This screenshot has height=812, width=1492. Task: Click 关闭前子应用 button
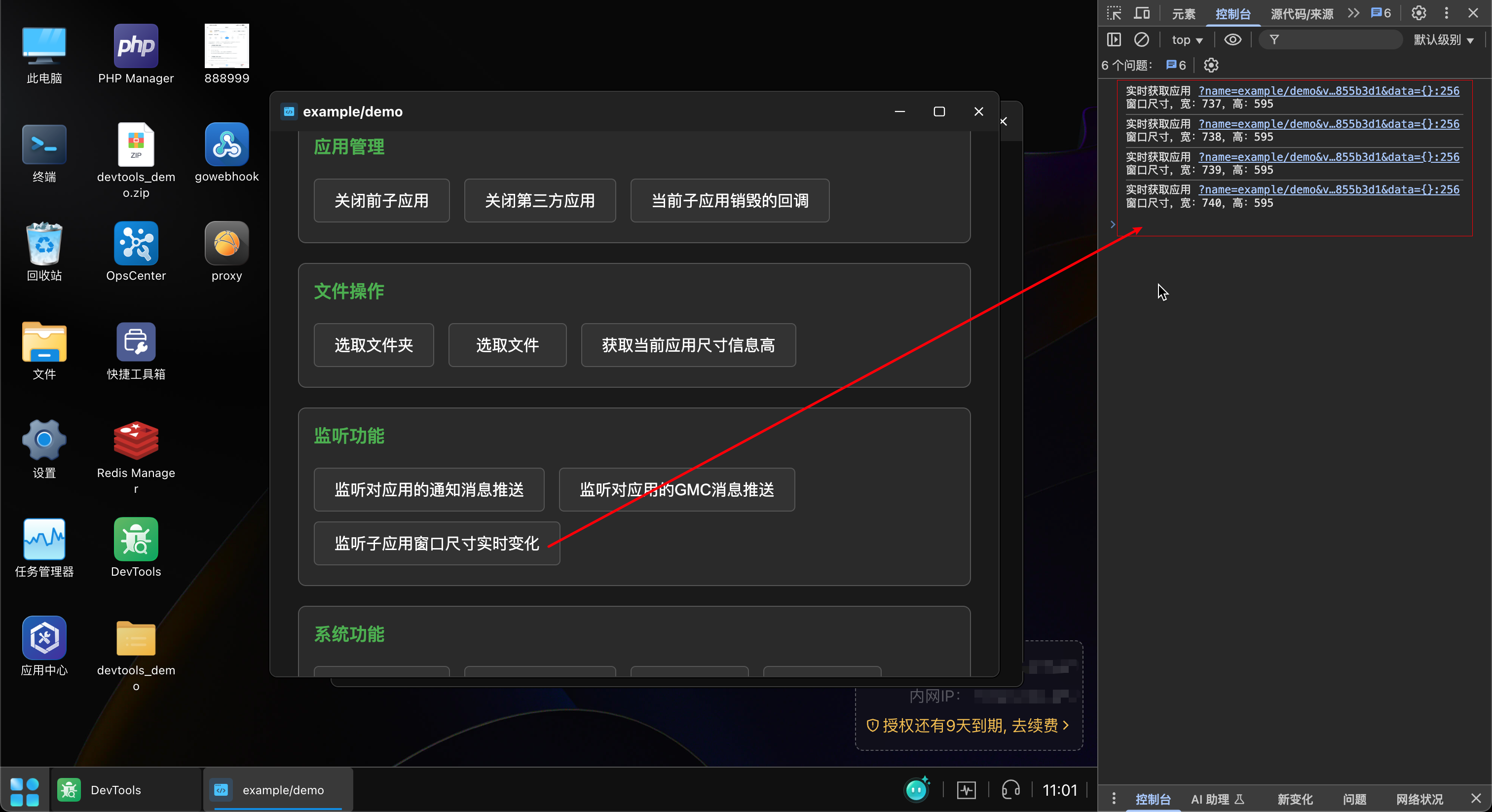(x=382, y=200)
